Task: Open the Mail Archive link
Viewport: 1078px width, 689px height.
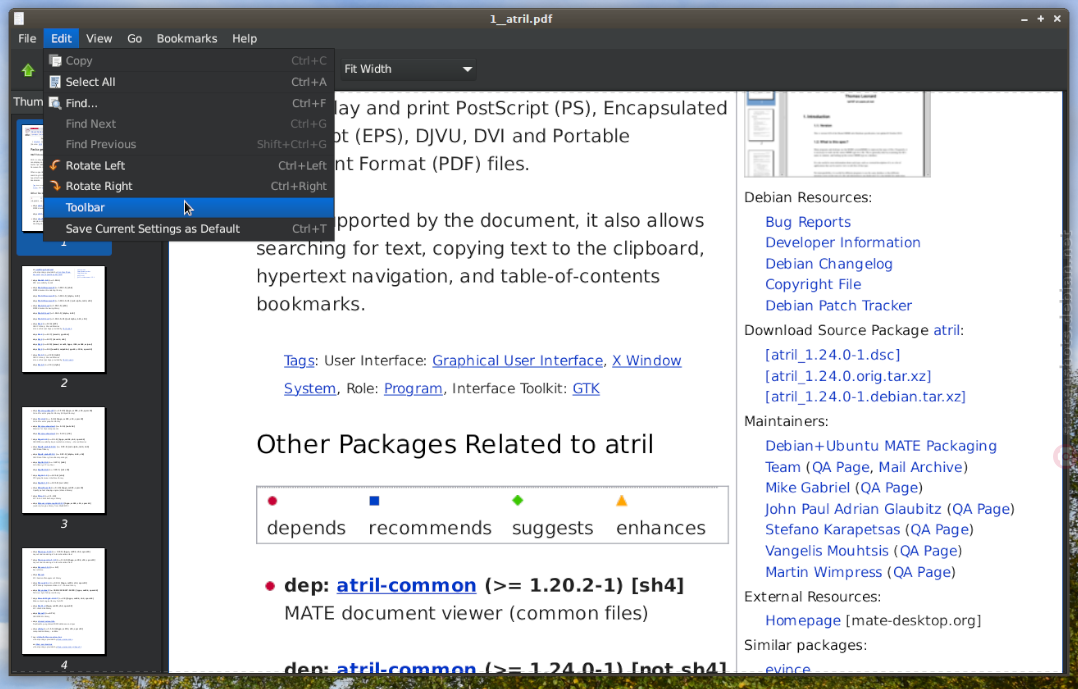Action: click(921, 467)
